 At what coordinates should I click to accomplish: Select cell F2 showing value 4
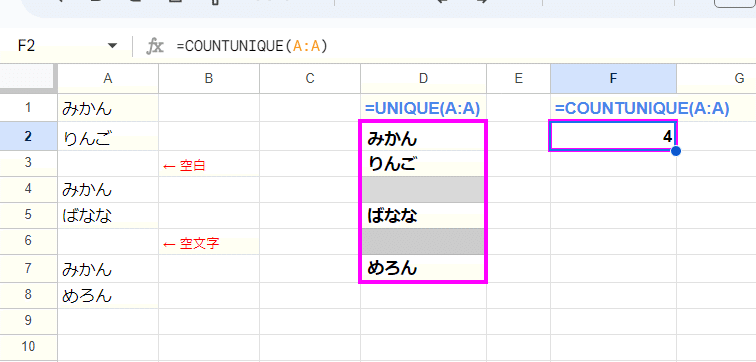tap(613, 136)
